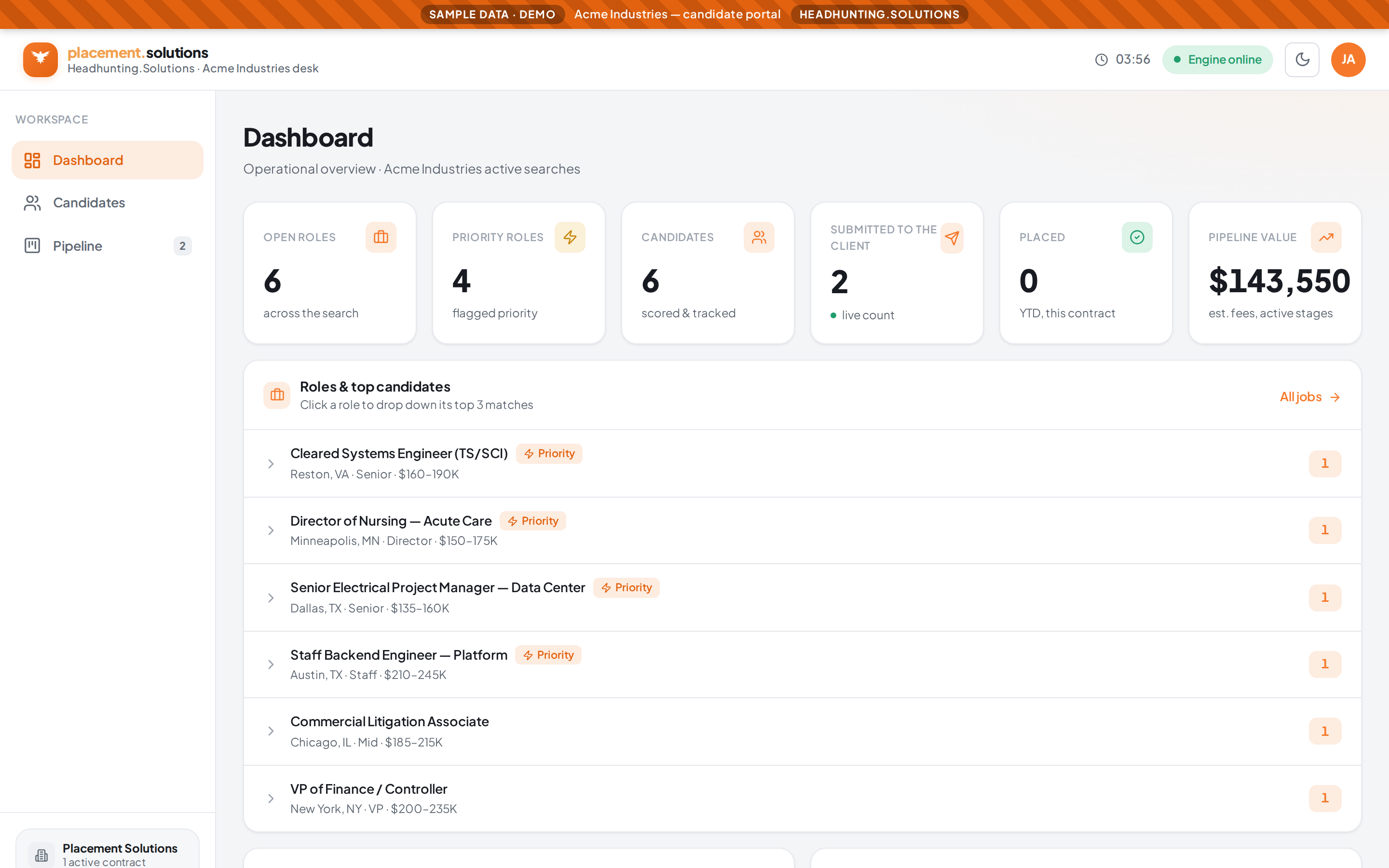The height and width of the screenshot is (868, 1389).
Task: Open the JA user avatar menu
Action: point(1348,59)
